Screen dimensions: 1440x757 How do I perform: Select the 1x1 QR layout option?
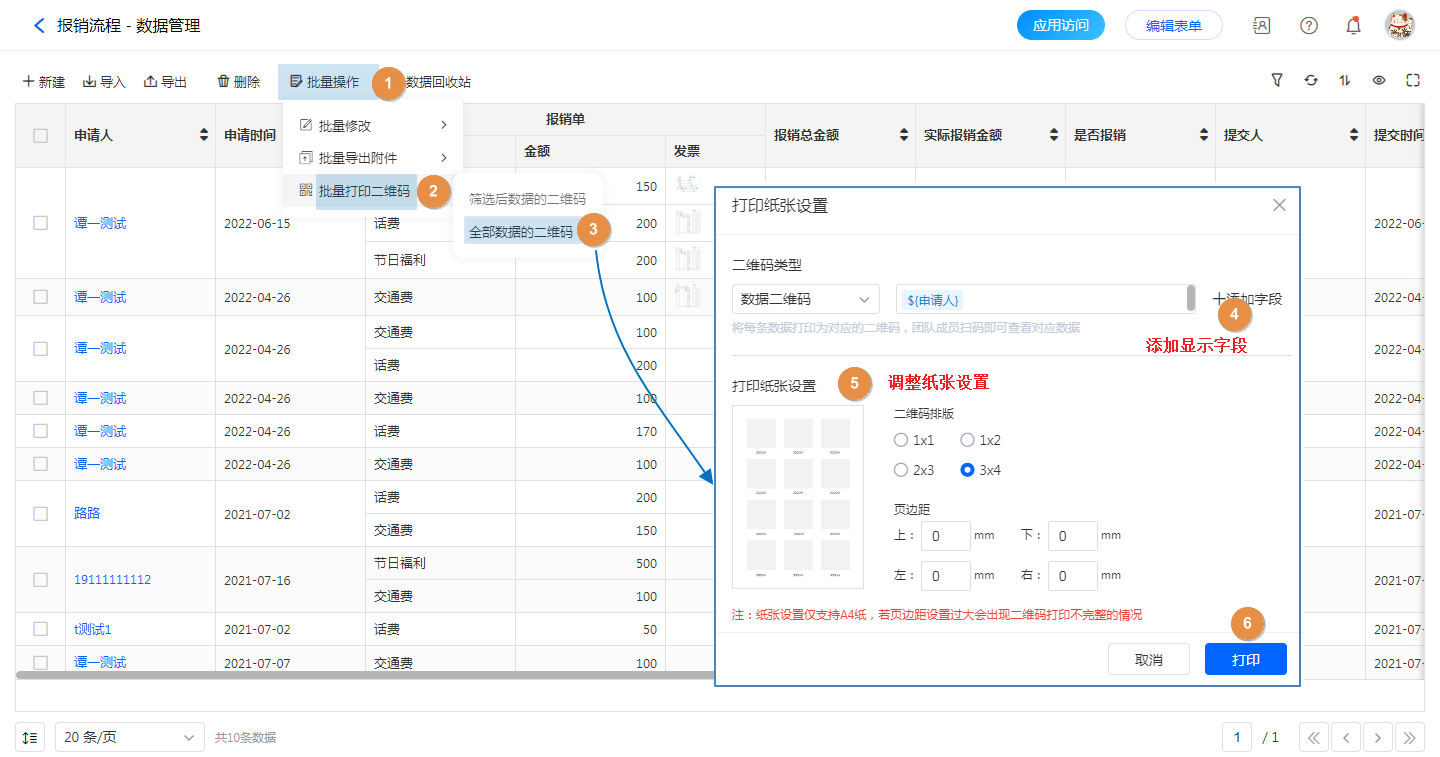pos(902,440)
